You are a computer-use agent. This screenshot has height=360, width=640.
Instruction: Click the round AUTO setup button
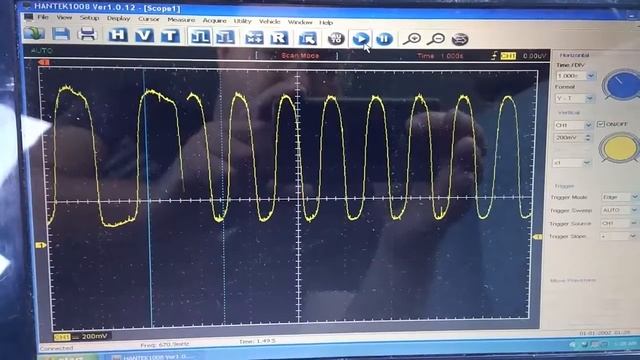pyautogui.click(x=336, y=39)
